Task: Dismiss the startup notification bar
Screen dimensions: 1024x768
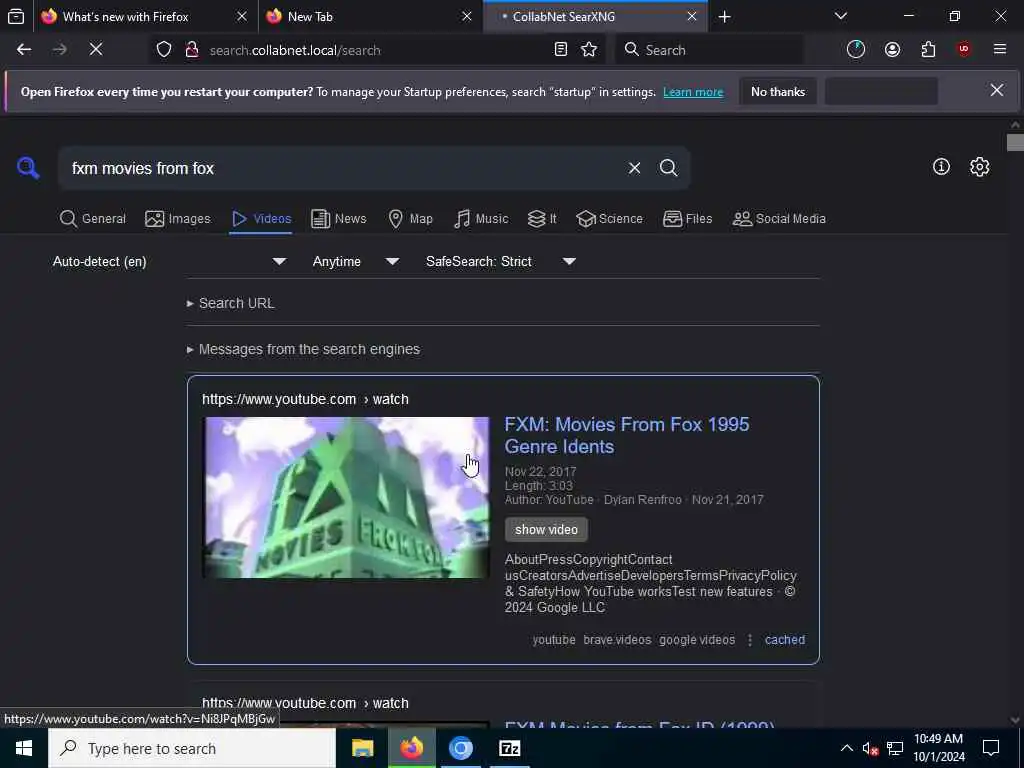Action: click(997, 91)
